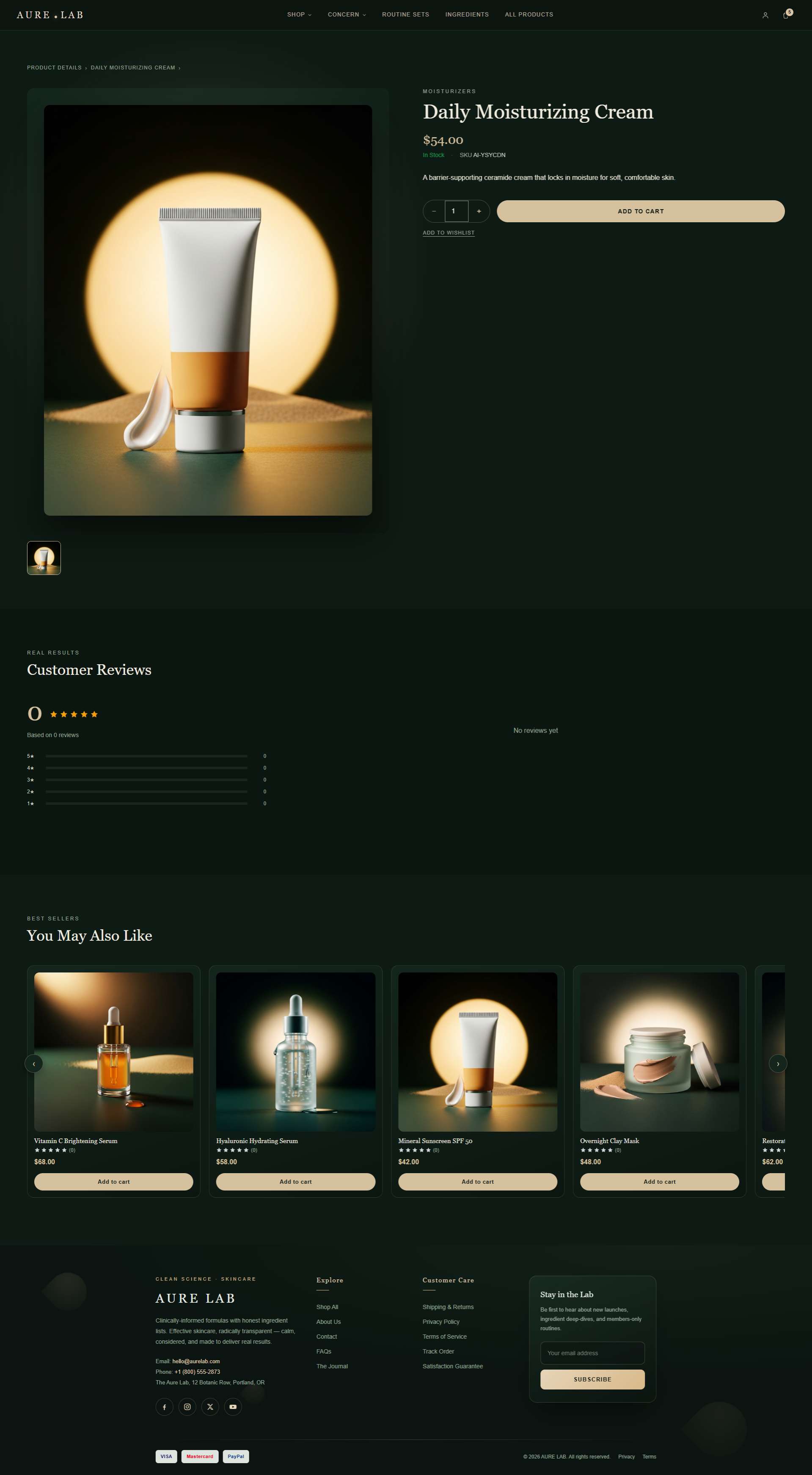The image size is (812, 1475).
Task: Click hello@aurelab.com email link
Action: tap(196, 1361)
